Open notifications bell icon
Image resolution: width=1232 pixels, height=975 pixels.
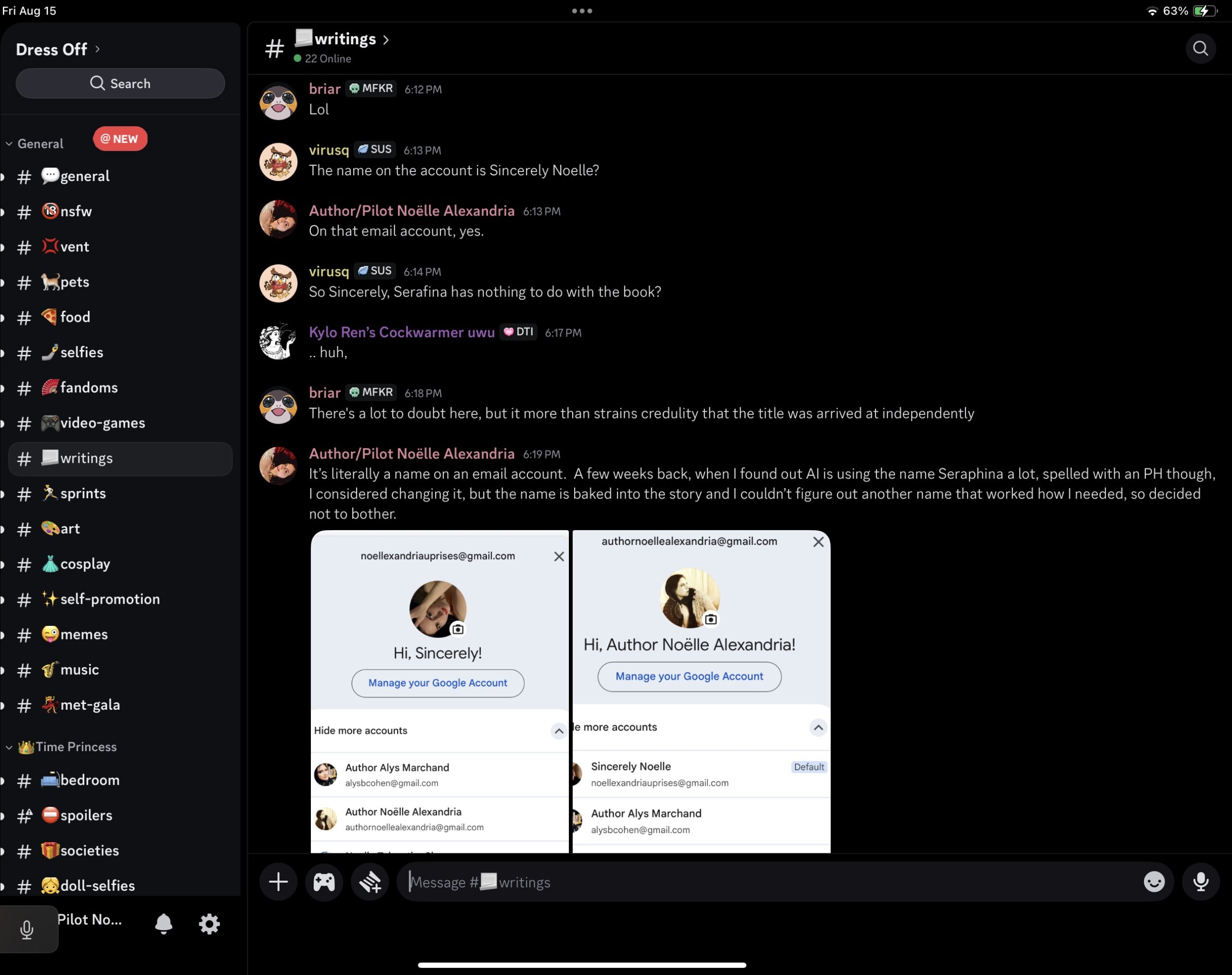click(163, 923)
